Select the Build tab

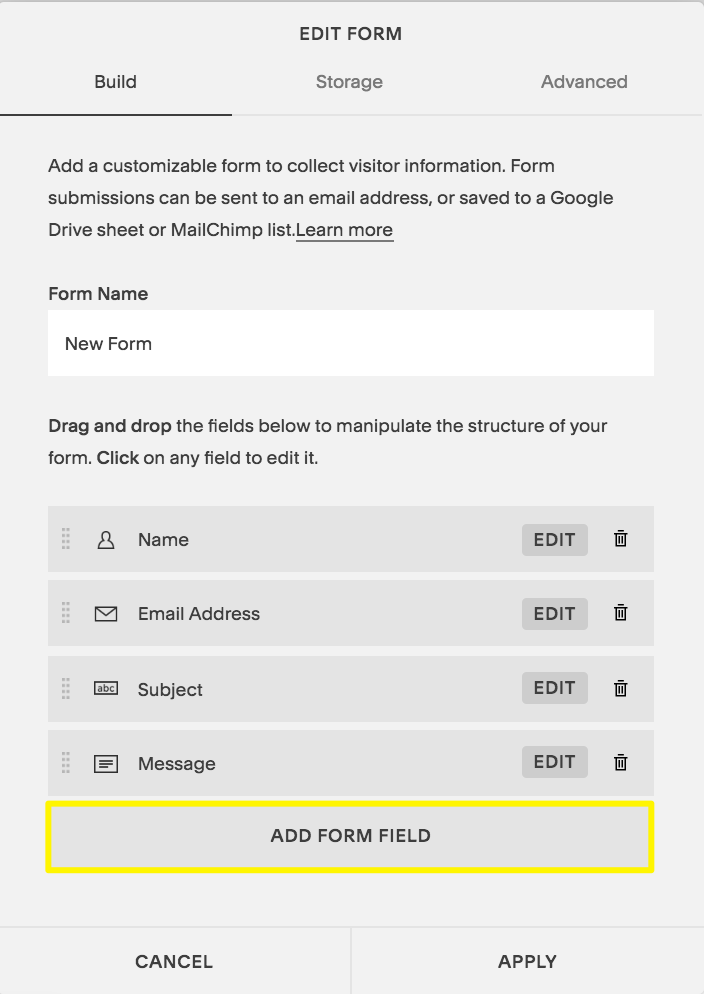point(116,82)
